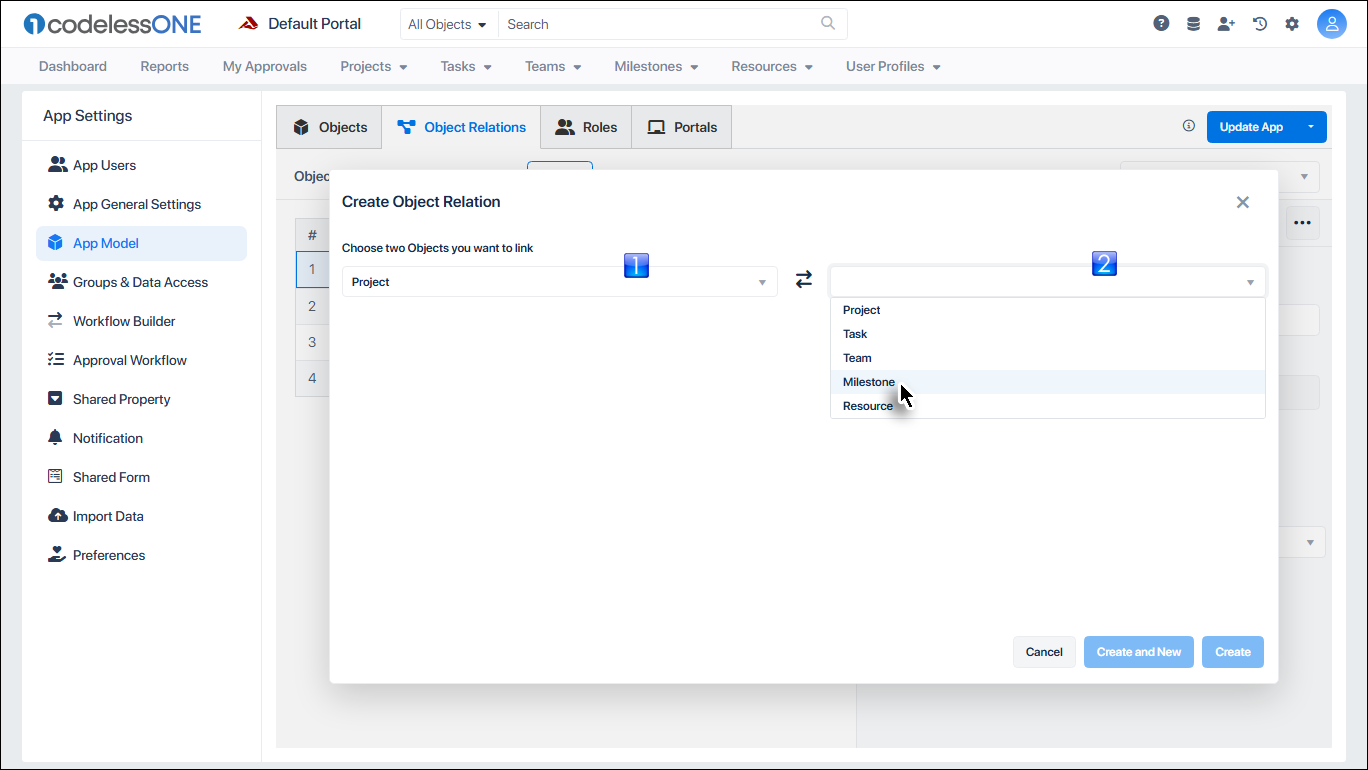
Task: Close the Create Object Relation dialog
Action: 1243,202
